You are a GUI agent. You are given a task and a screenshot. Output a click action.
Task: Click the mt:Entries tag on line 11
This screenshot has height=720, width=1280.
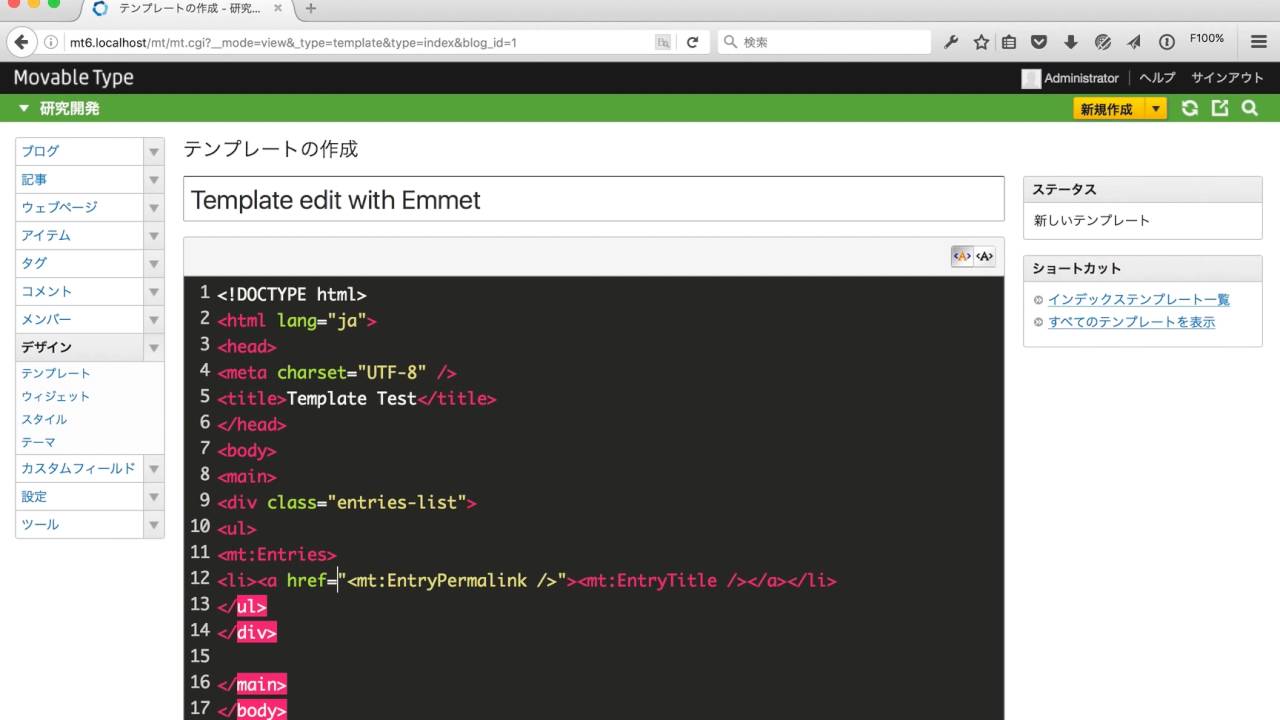point(277,554)
